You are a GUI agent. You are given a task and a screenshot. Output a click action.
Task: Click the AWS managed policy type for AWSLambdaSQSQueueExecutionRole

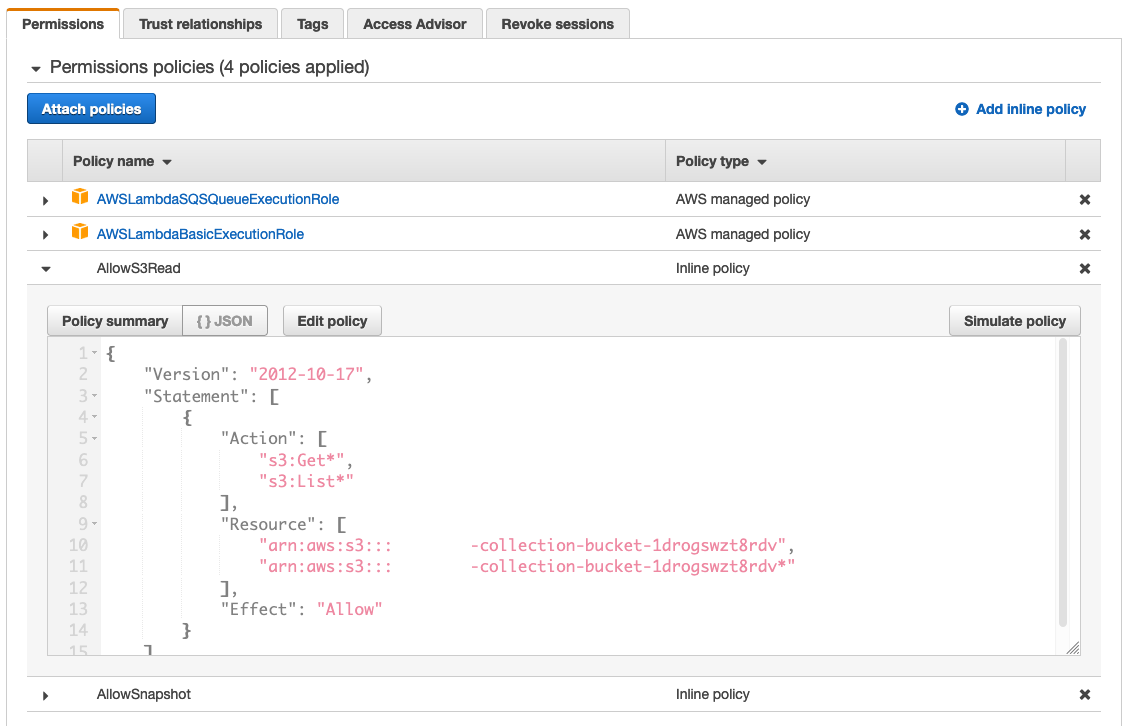(743, 199)
